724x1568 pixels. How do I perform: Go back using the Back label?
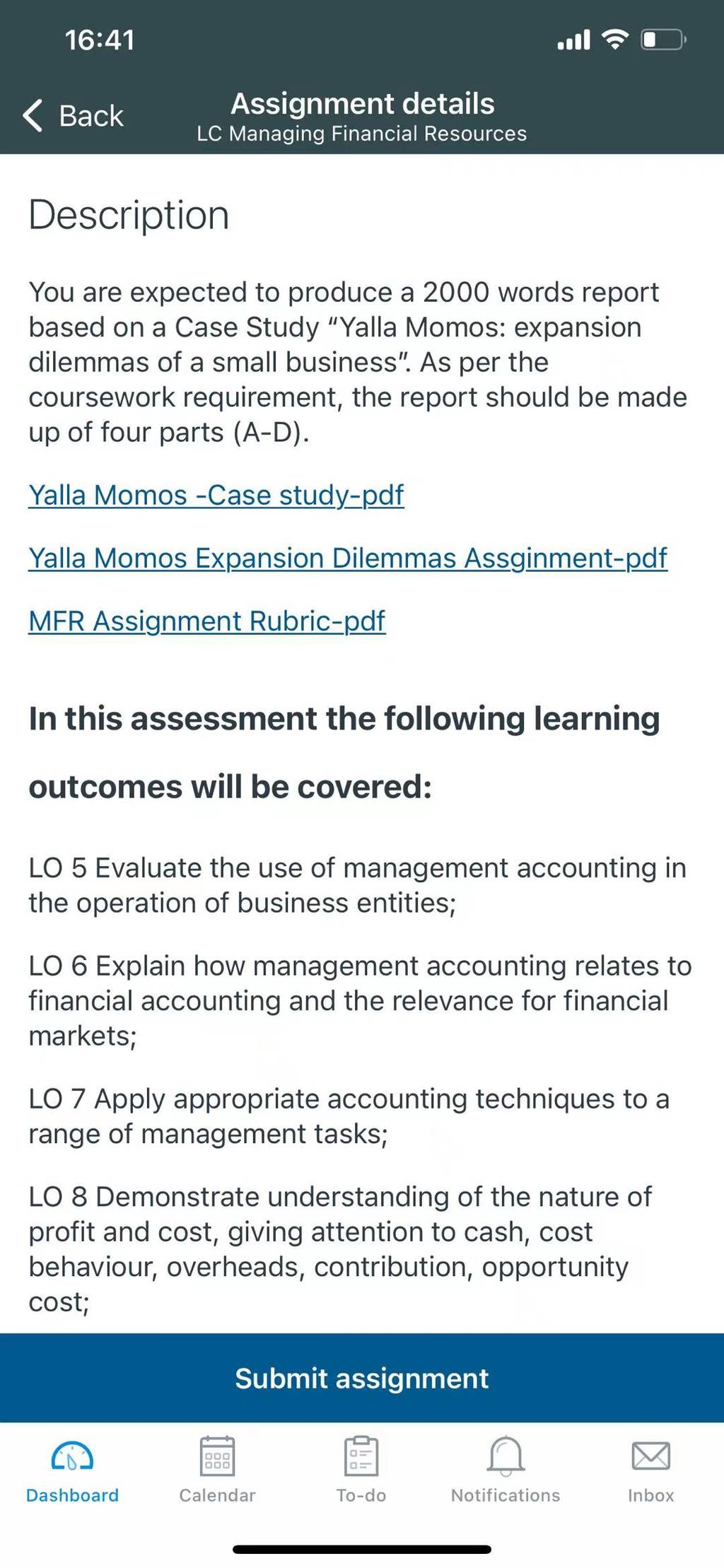(x=91, y=116)
